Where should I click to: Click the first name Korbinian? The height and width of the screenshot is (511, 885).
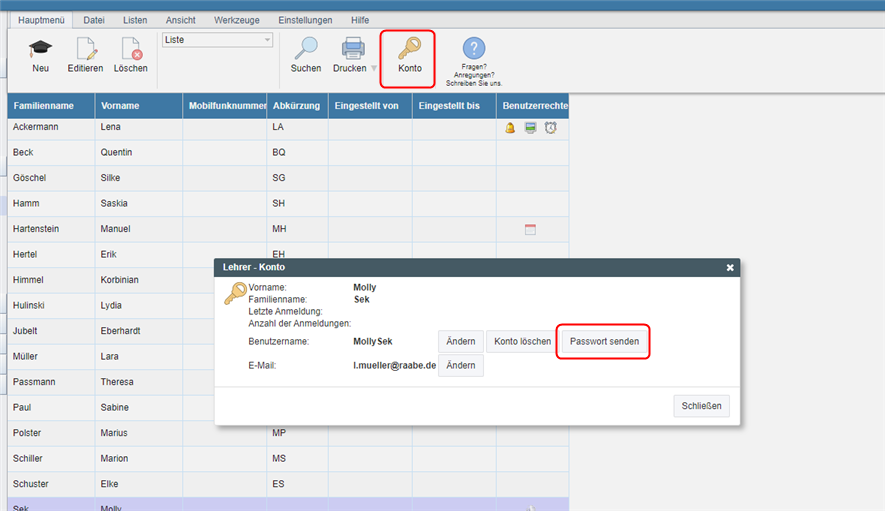pyautogui.click(x=119, y=279)
